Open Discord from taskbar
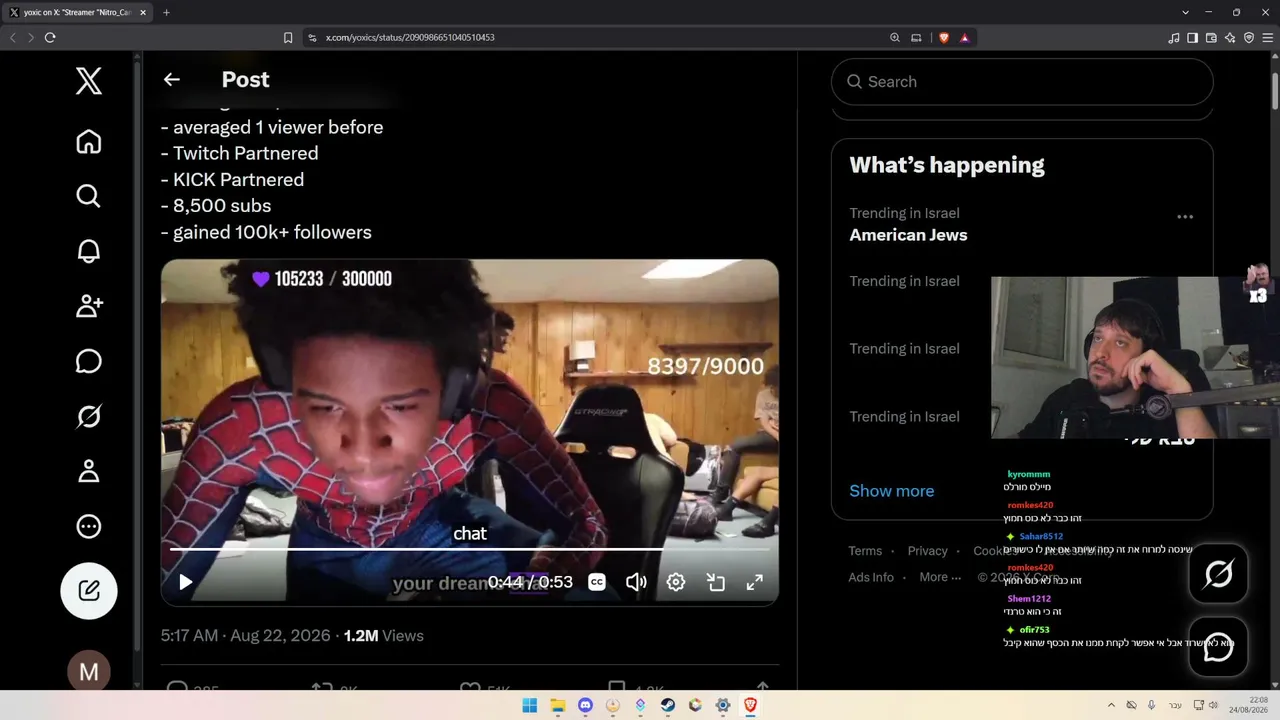The width and height of the screenshot is (1280, 720). 585,705
